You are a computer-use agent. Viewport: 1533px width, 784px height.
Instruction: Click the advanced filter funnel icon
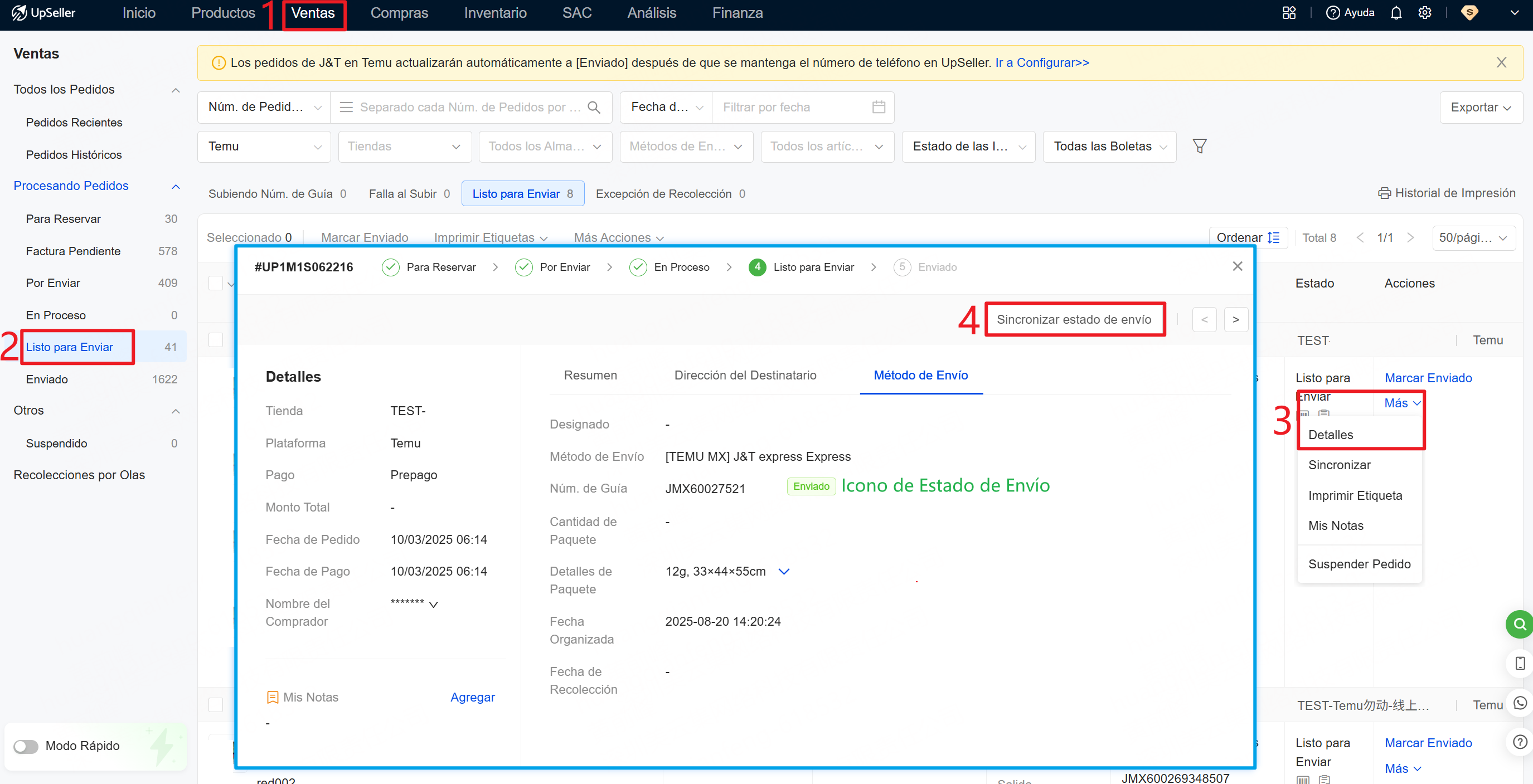1199,147
